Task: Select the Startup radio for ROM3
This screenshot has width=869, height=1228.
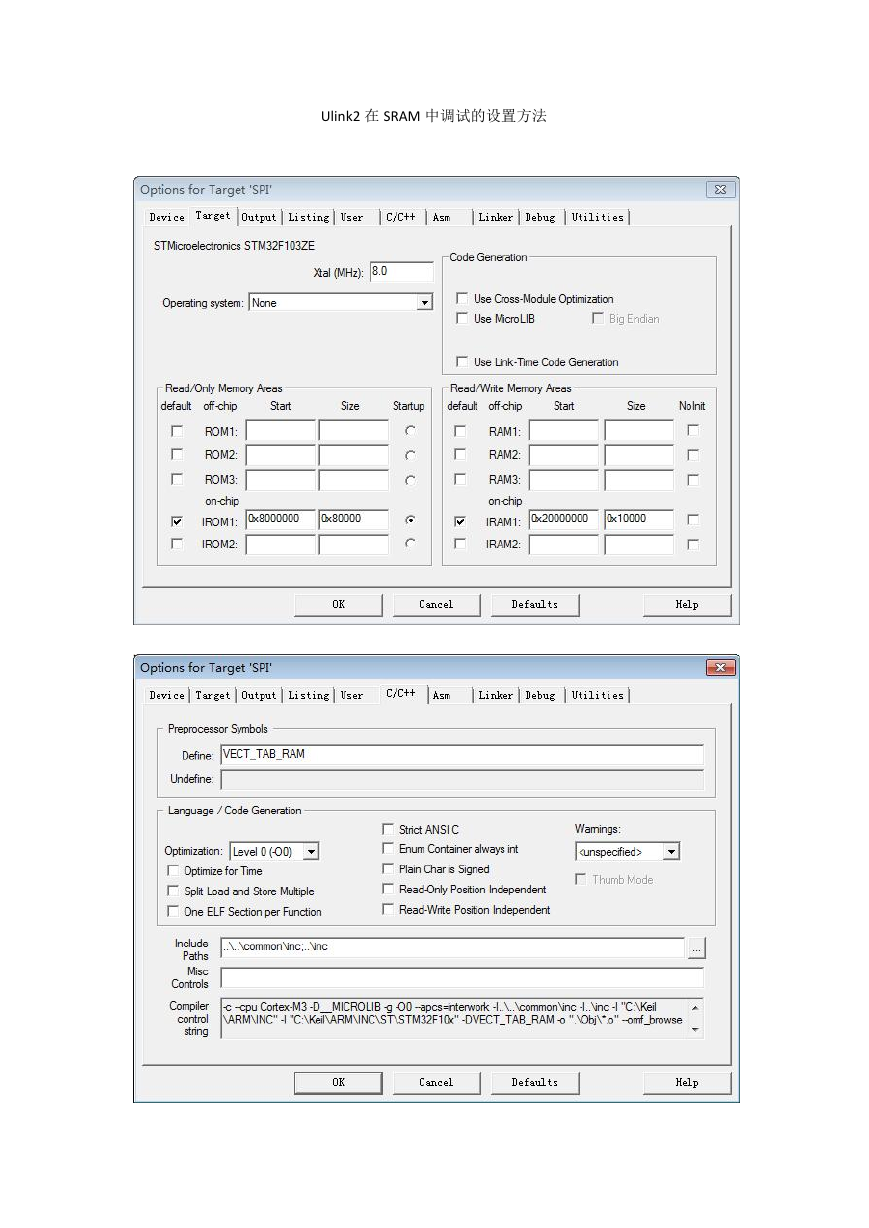Action: (x=410, y=480)
